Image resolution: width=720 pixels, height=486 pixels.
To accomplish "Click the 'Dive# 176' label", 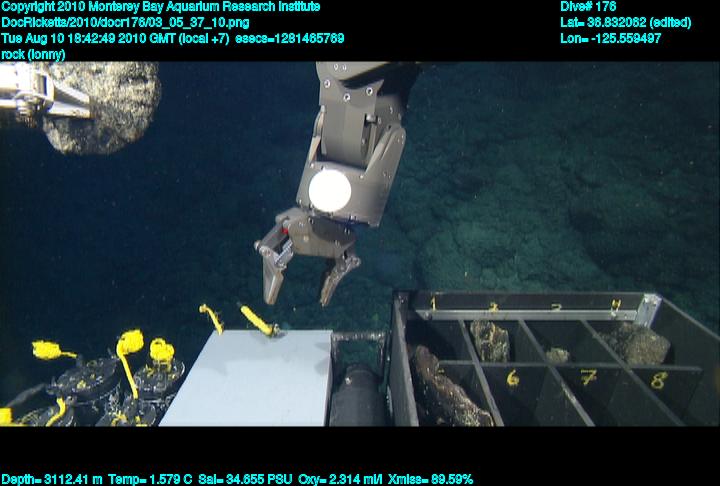I will [x=588, y=6].
